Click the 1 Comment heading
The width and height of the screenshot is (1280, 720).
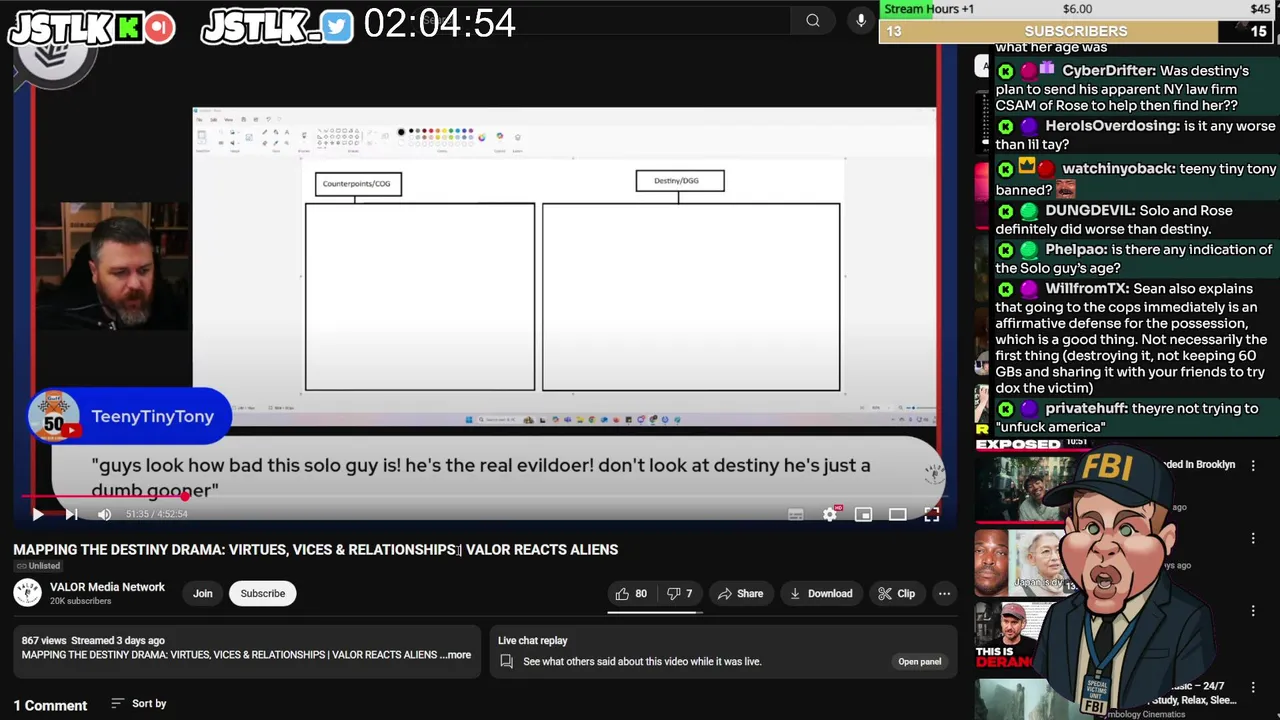pos(50,705)
